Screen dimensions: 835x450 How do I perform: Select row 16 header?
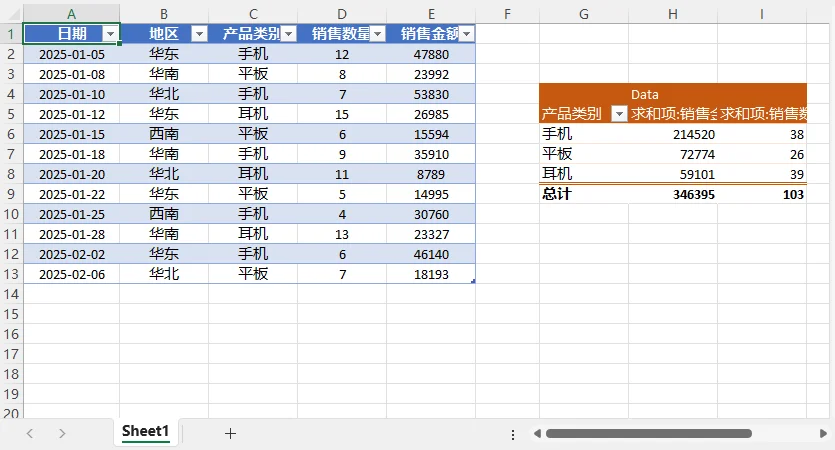(x=11, y=334)
